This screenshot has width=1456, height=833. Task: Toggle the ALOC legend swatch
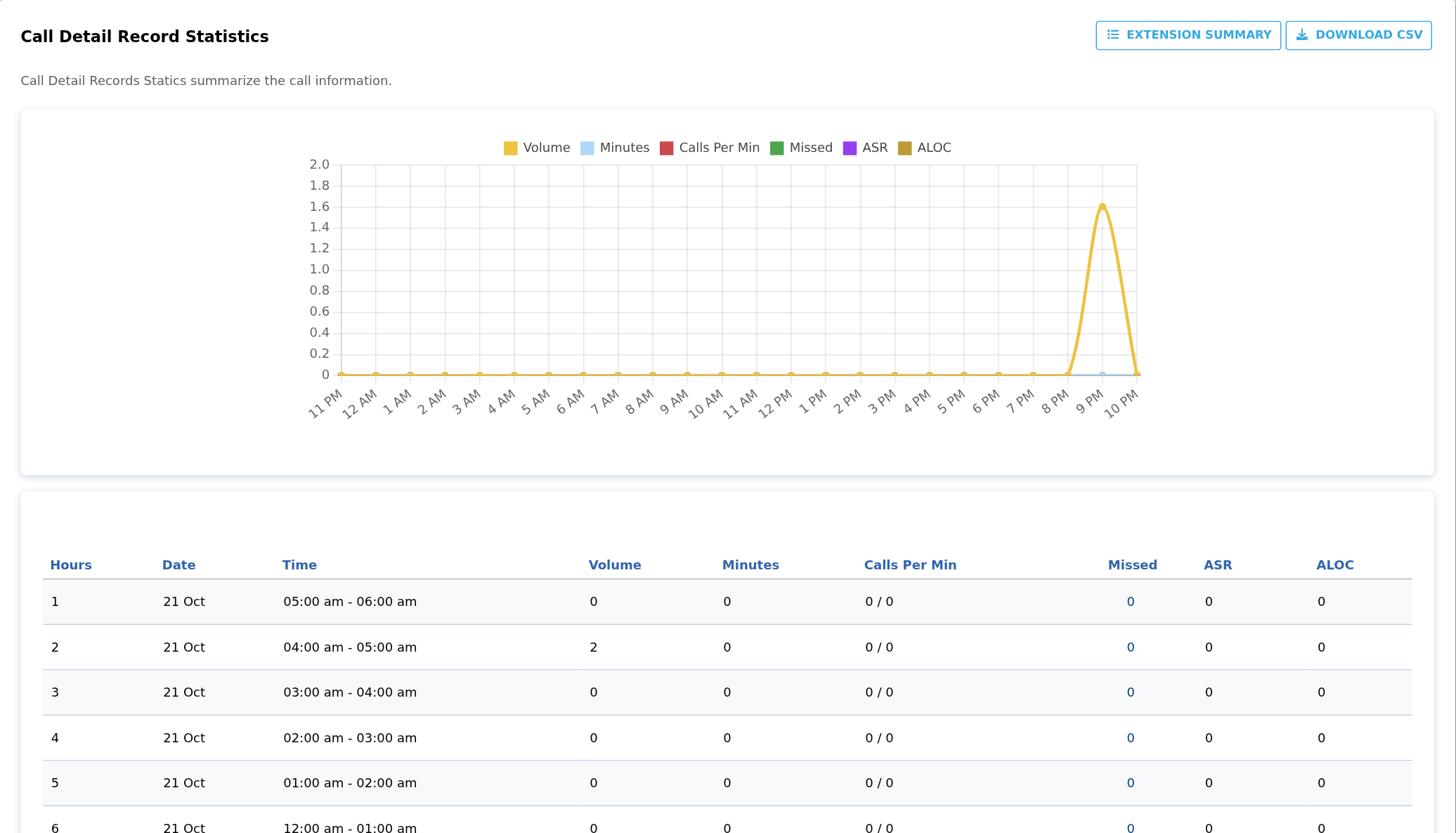click(x=904, y=148)
